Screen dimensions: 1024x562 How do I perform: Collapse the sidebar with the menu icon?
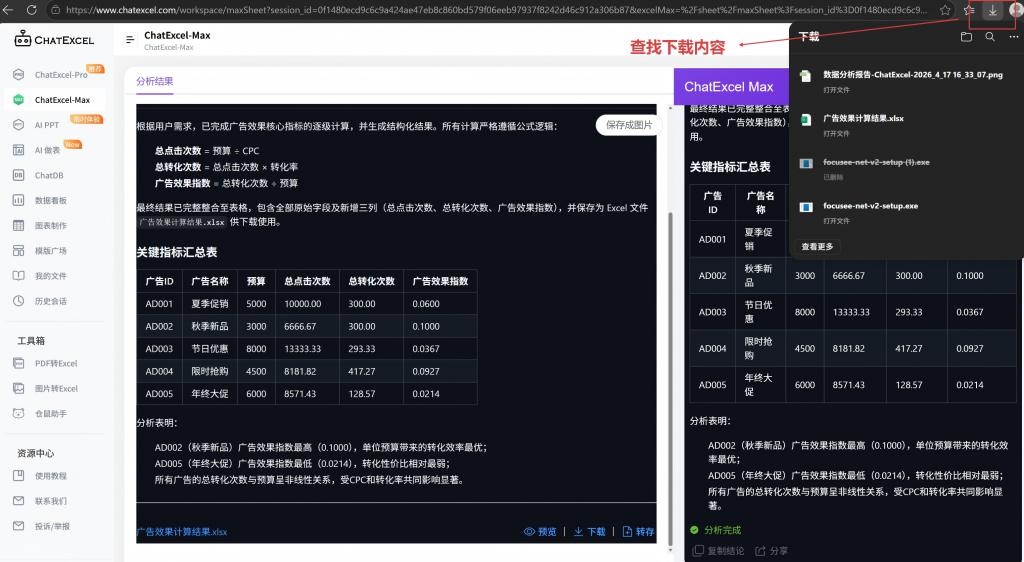tap(130, 40)
